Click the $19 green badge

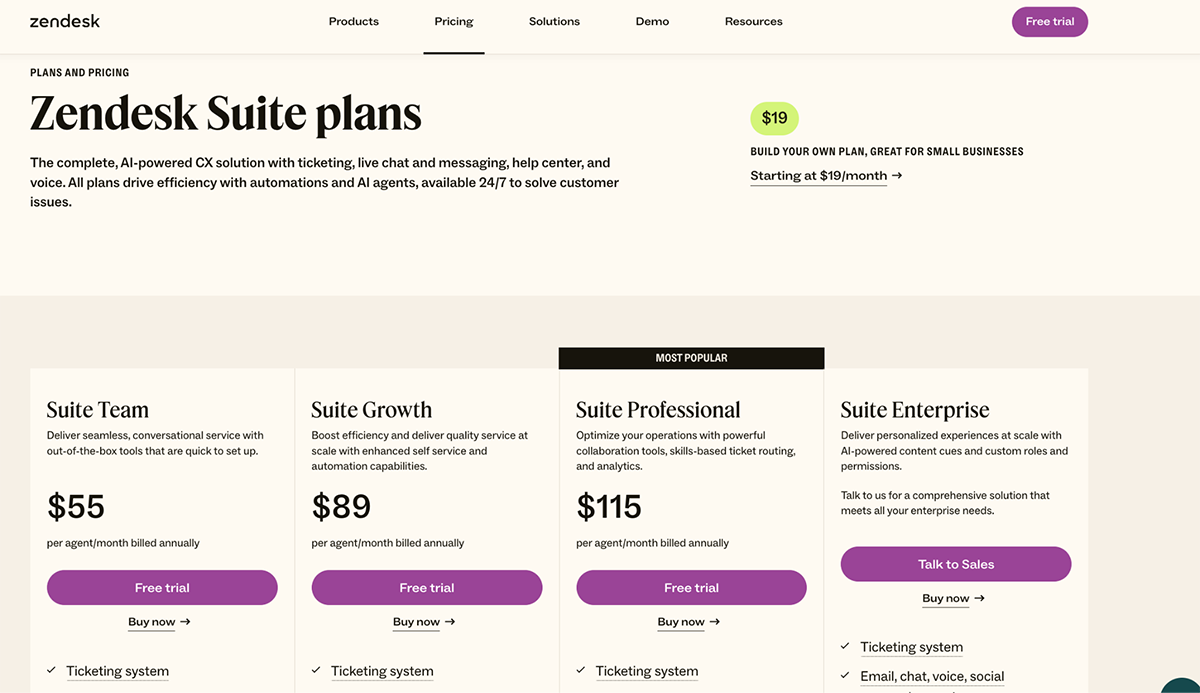pyautogui.click(x=774, y=118)
